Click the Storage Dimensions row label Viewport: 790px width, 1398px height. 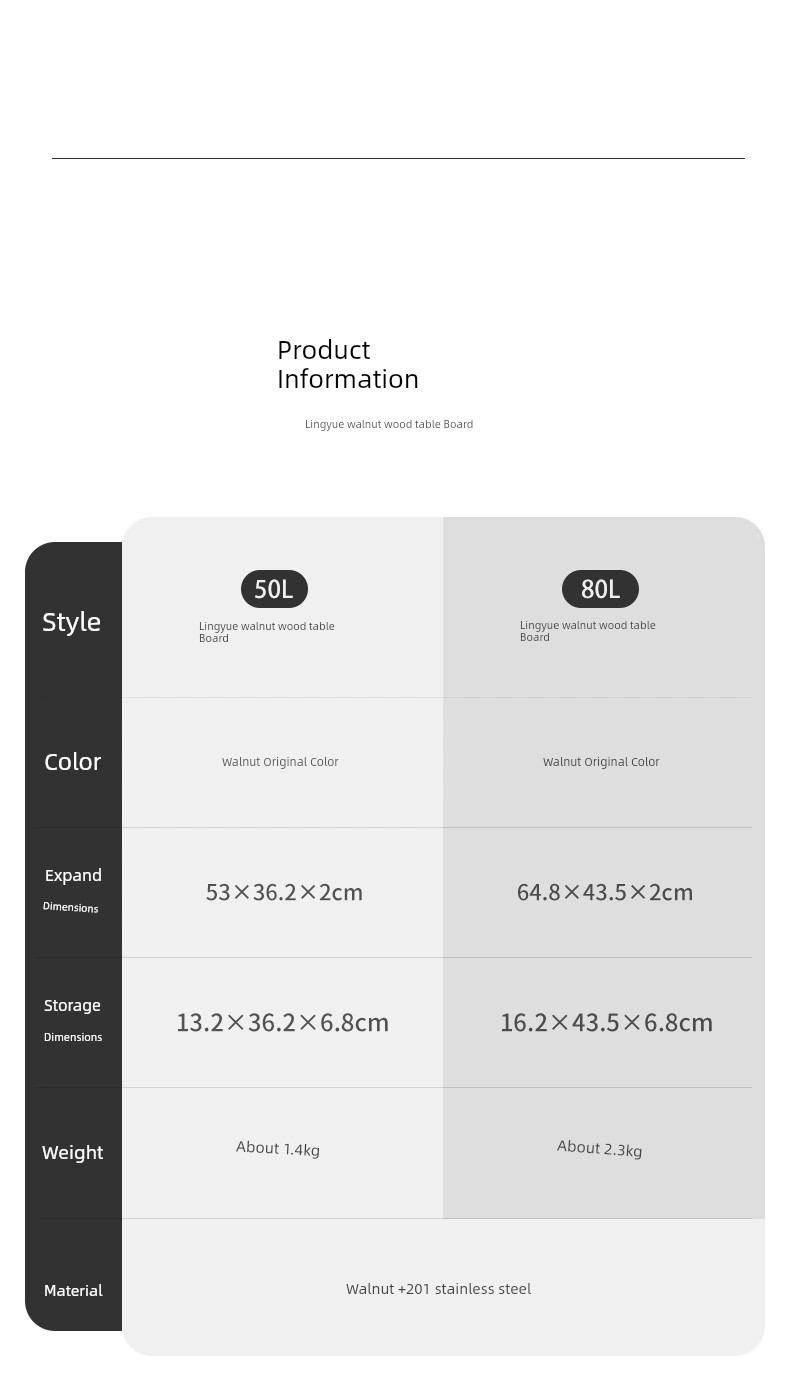point(72,1019)
